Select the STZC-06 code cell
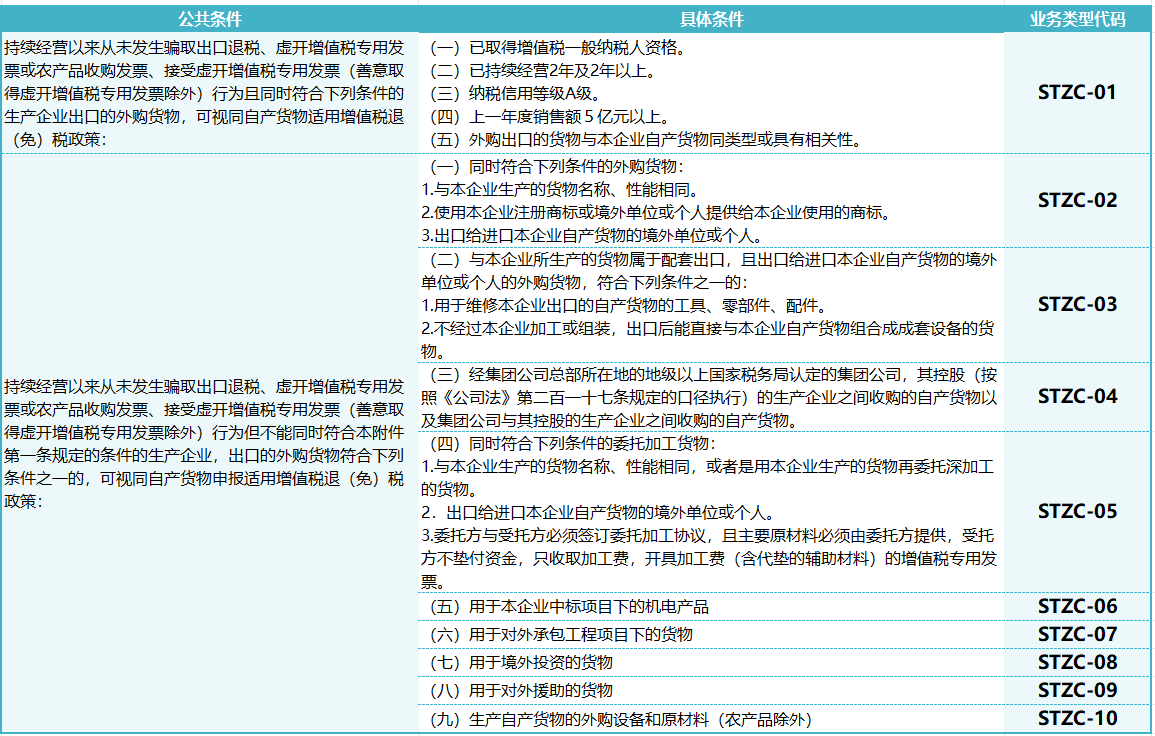 1077,606
